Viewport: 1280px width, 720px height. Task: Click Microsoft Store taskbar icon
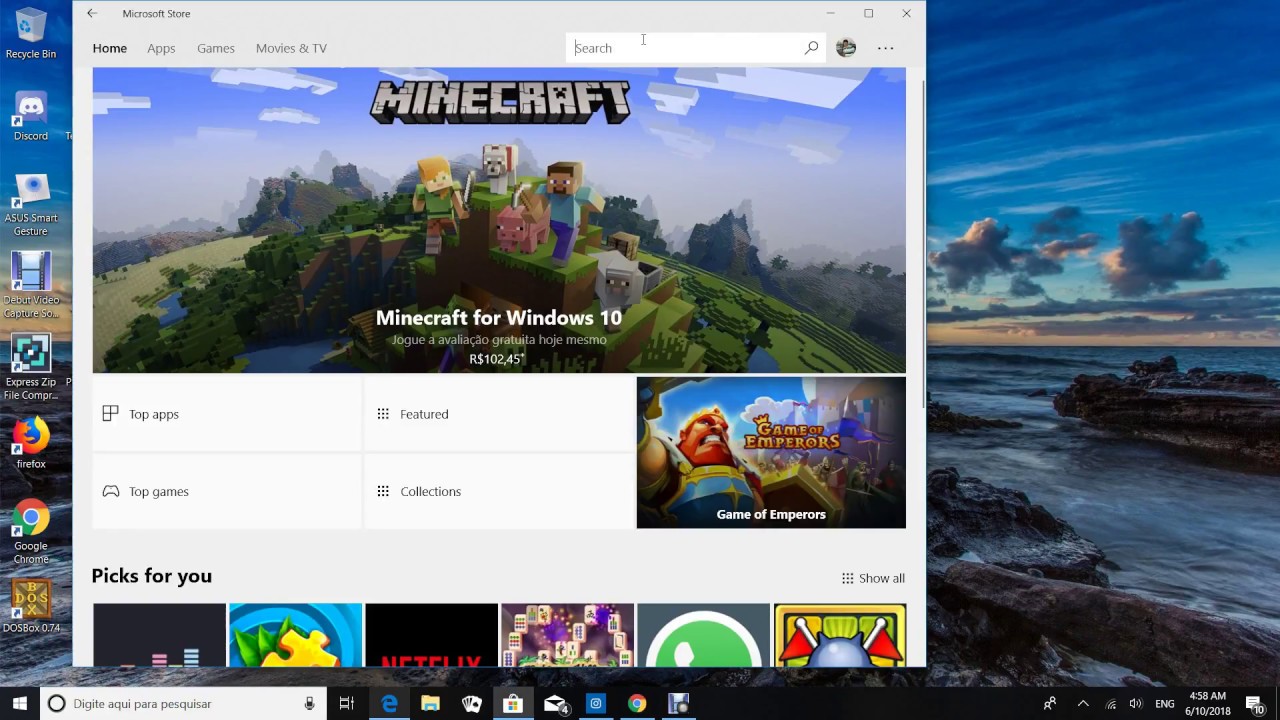(x=512, y=704)
